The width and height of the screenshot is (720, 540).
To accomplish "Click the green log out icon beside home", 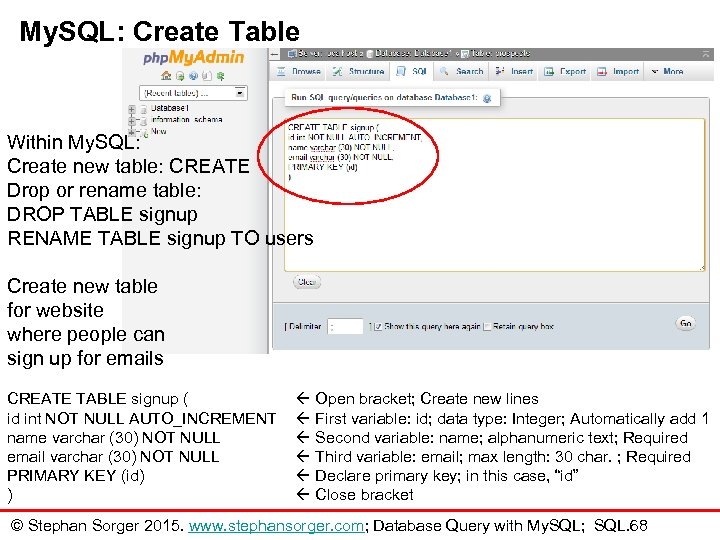I will (180, 76).
